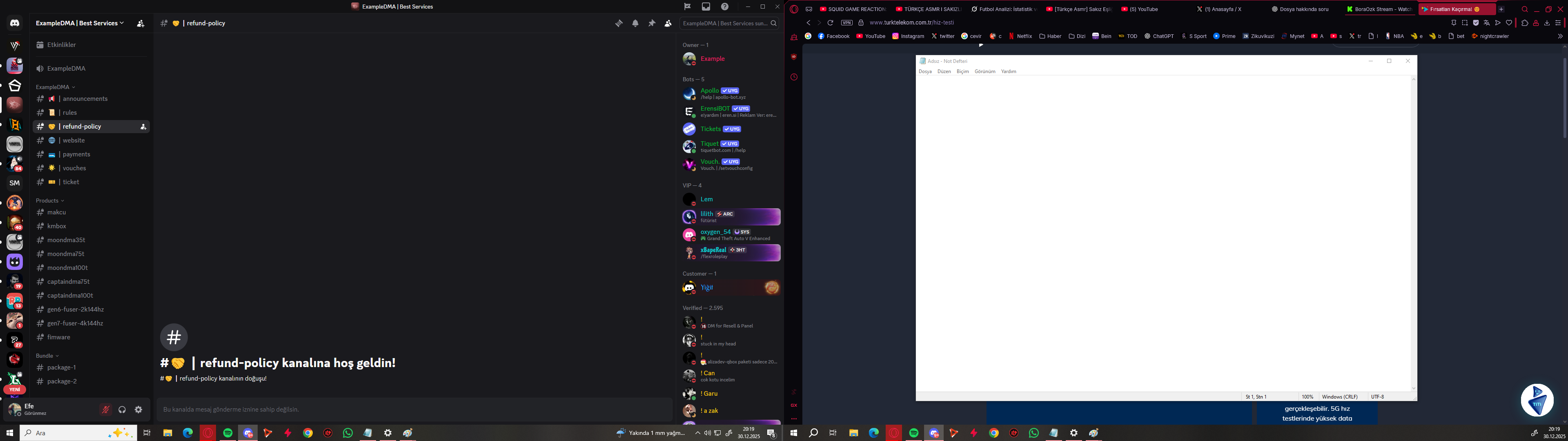
Task: Open Discord direct messages home icon
Action: (15, 23)
